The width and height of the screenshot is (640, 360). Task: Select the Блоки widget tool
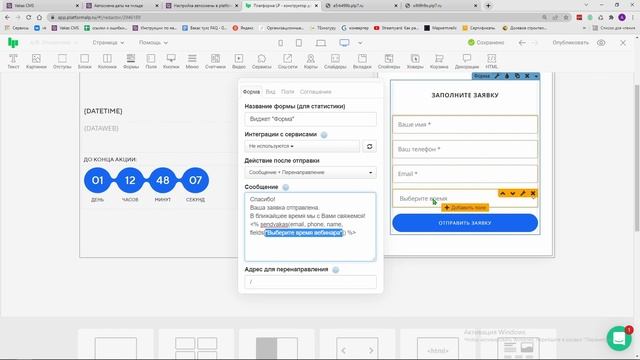84,61
